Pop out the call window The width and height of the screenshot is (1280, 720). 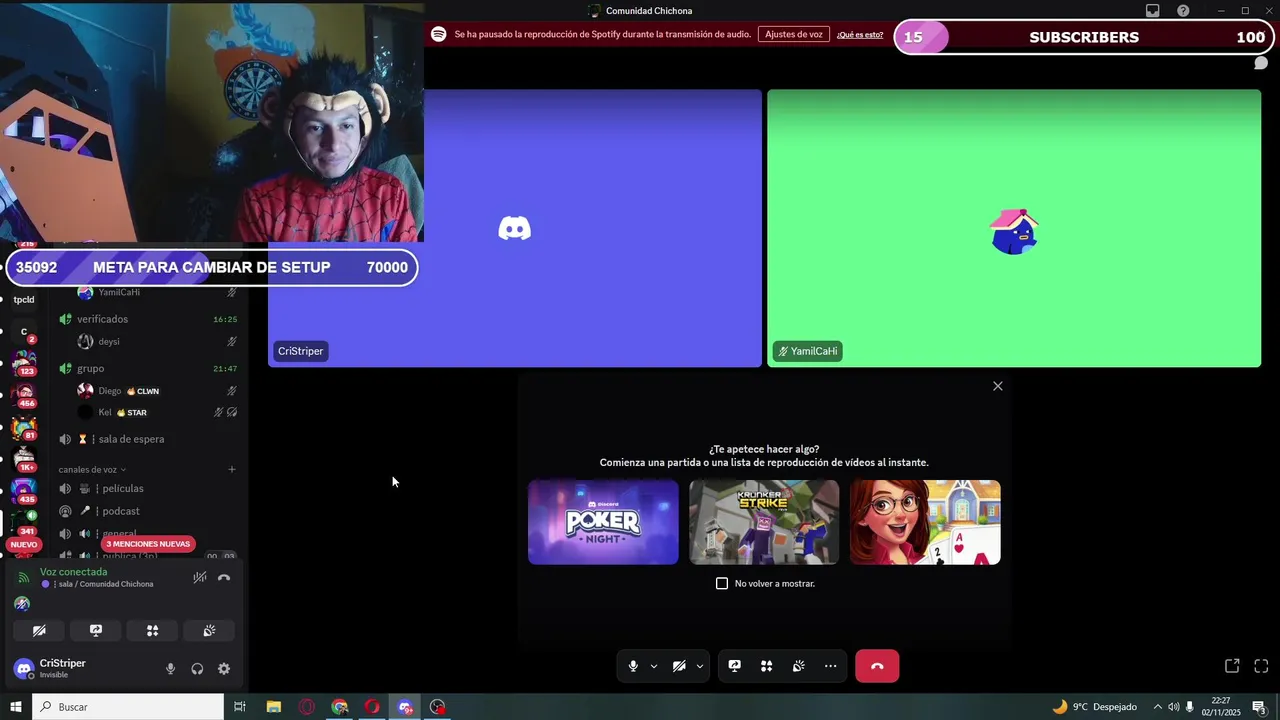click(1232, 666)
